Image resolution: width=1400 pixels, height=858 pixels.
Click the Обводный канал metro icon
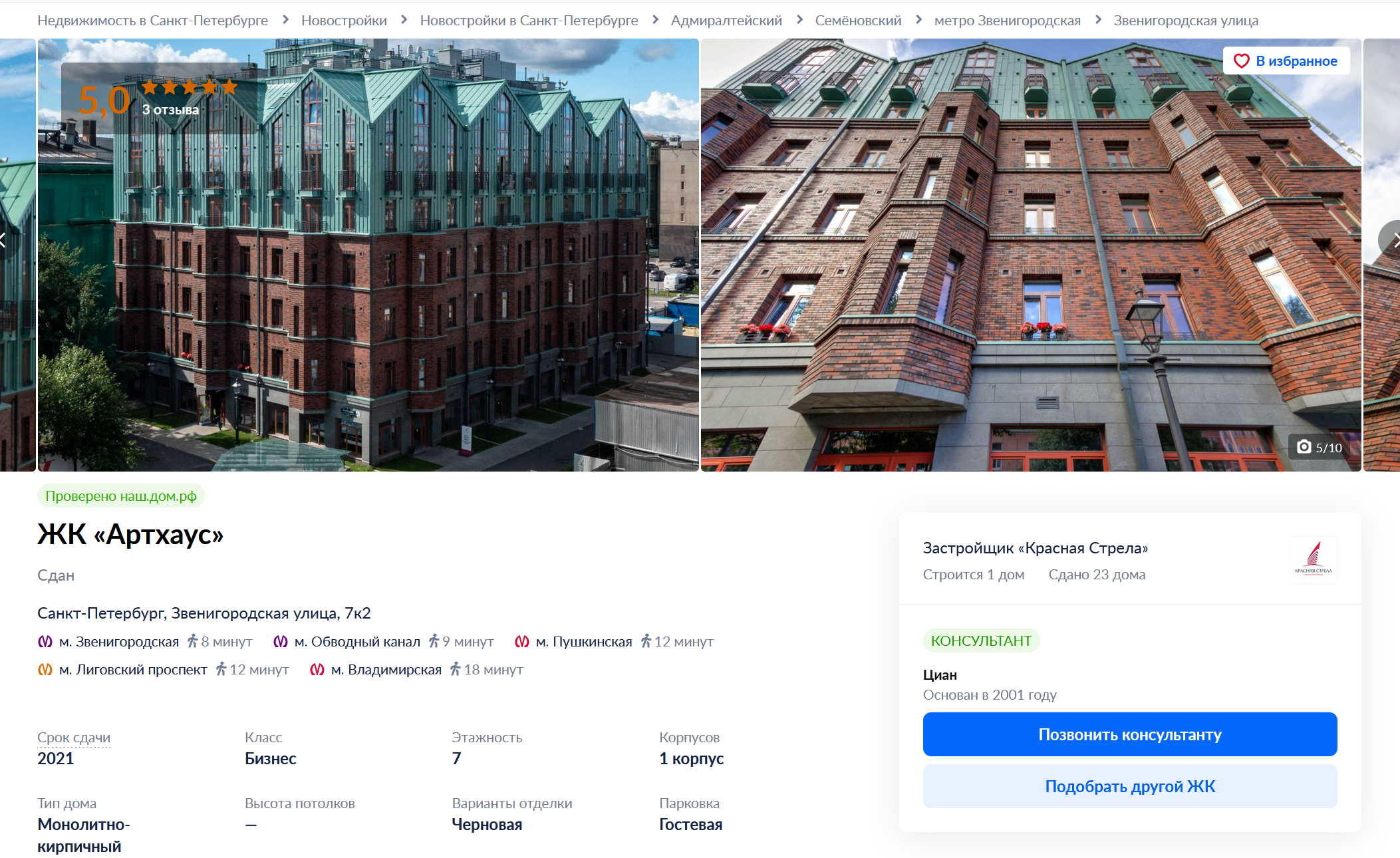(x=281, y=641)
